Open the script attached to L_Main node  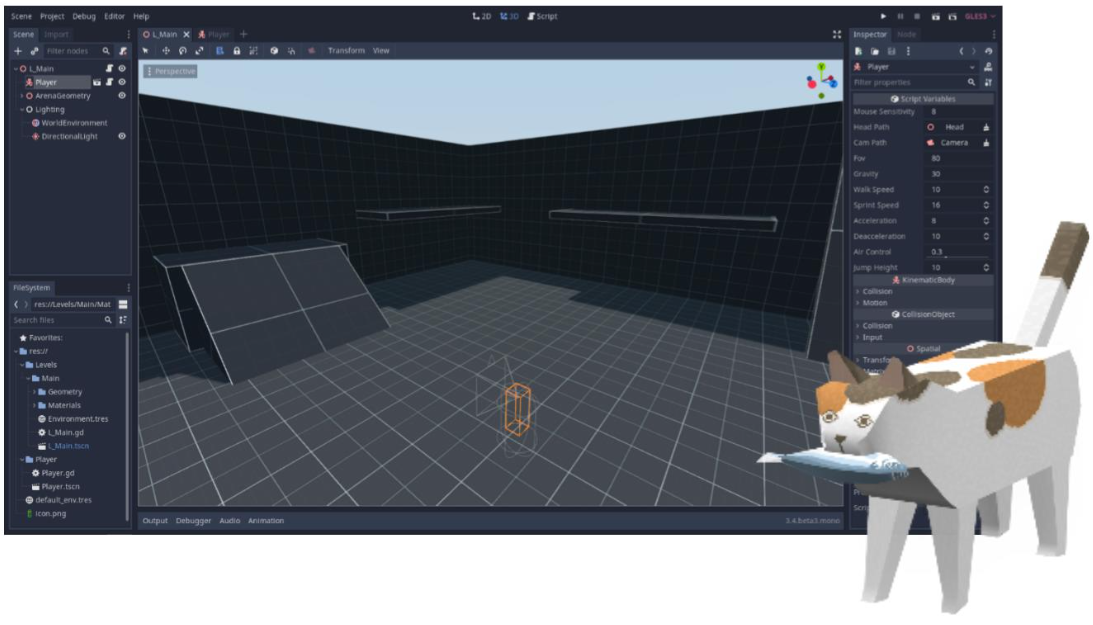pos(109,69)
